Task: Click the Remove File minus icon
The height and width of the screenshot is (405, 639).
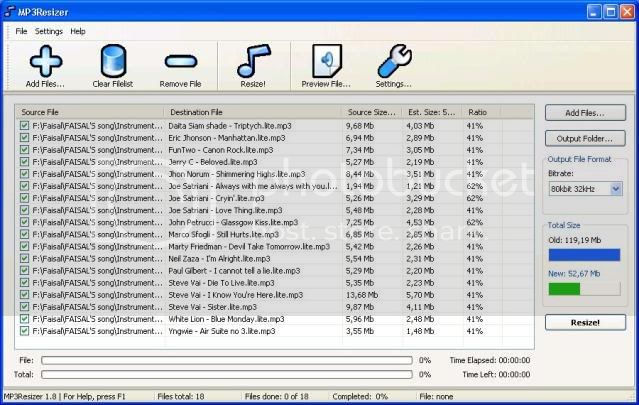Action: pos(181,62)
